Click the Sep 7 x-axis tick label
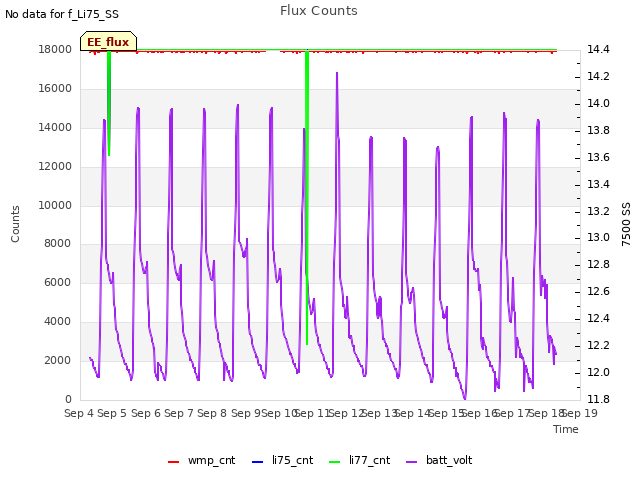The width and height of the screenshot is (640, 480). (x=179, y=413)
